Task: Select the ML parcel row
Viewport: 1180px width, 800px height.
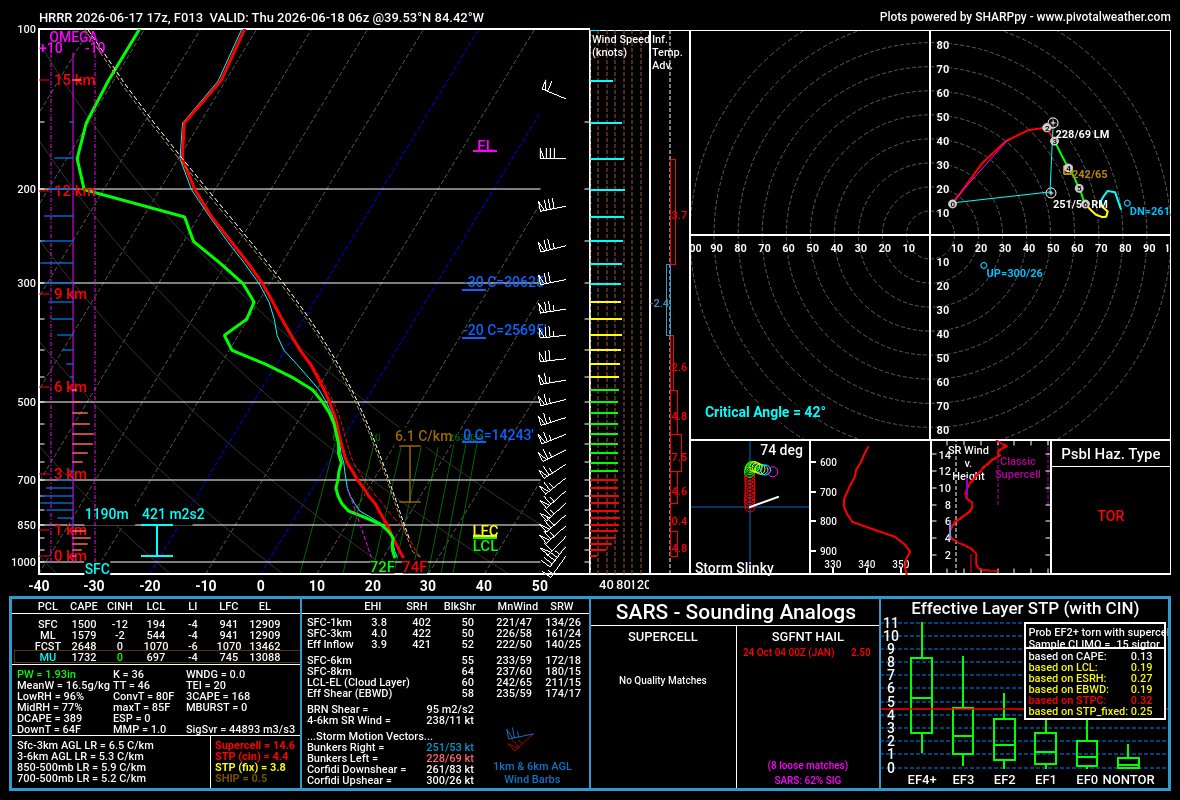Action: click(x=156, y=635)
